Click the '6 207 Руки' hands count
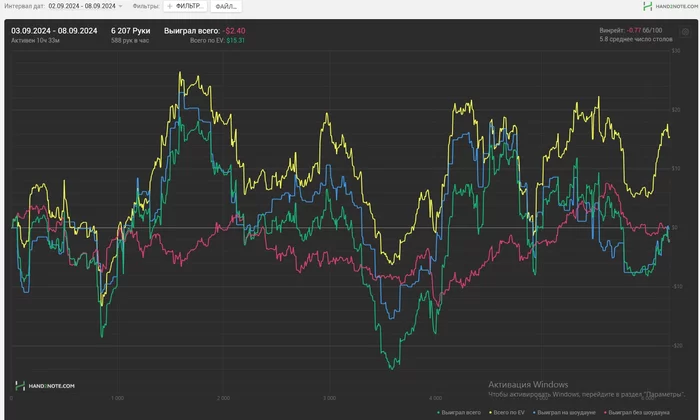The image size is (700, 420). pyautogui.click(x=130, y=31)
